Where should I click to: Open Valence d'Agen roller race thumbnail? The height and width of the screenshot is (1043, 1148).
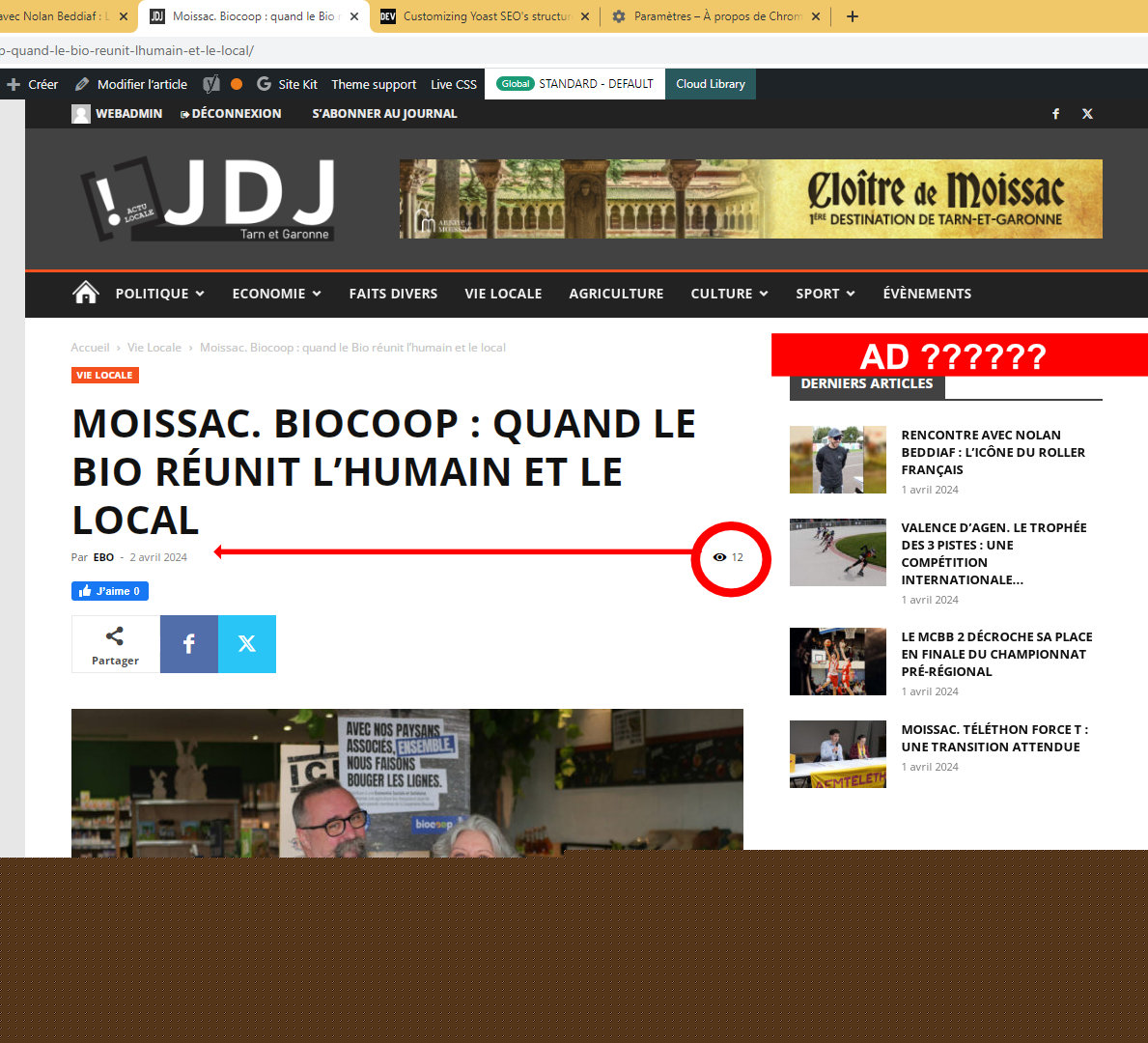click(x=837, y=552)
